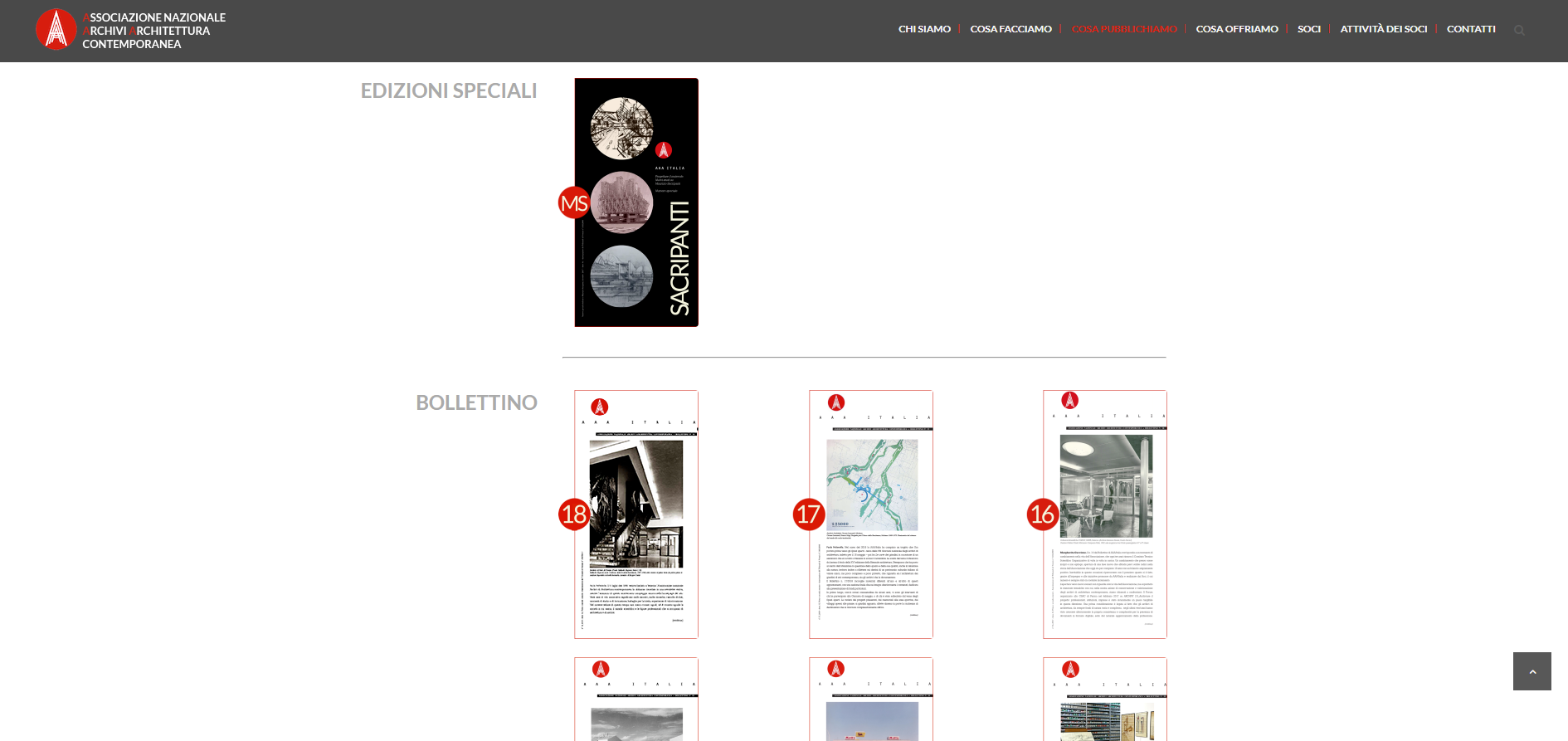Open the Cosa Facciamo menu
Image resolution: width=1568 pixels, height=741 pixels.
point(1010,29)
